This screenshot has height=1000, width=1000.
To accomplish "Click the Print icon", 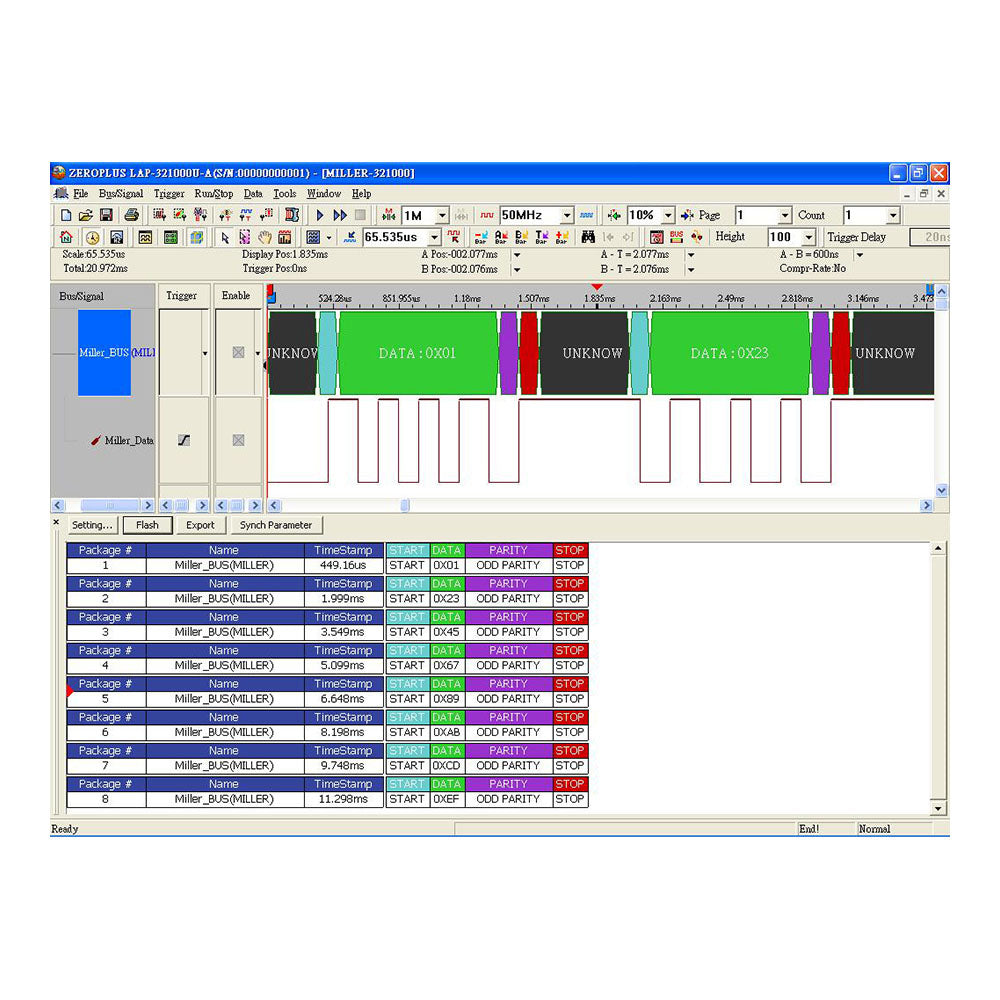I will [131, 216].
